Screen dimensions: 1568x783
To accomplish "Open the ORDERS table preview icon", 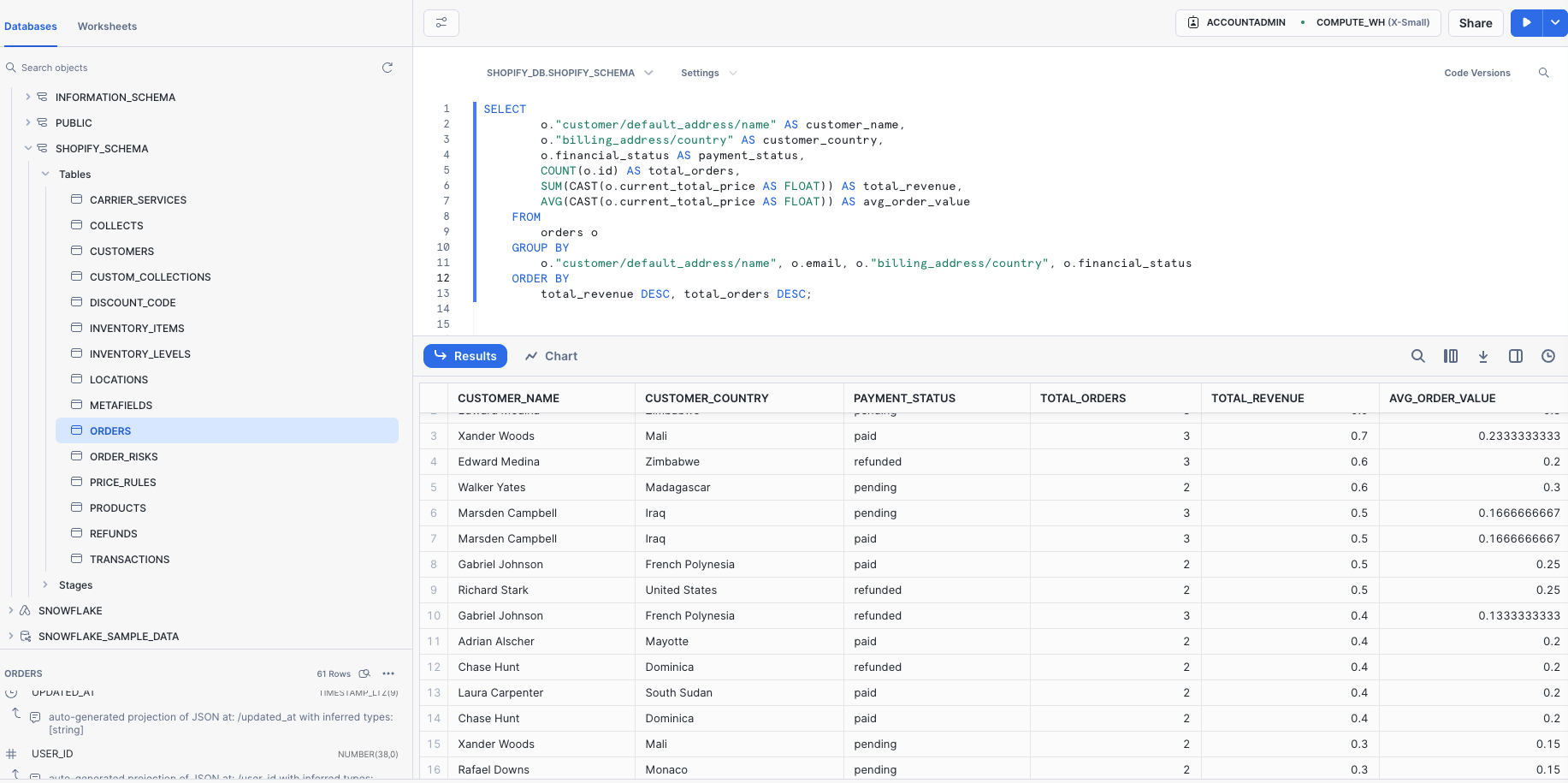I will tap(364, 673).
